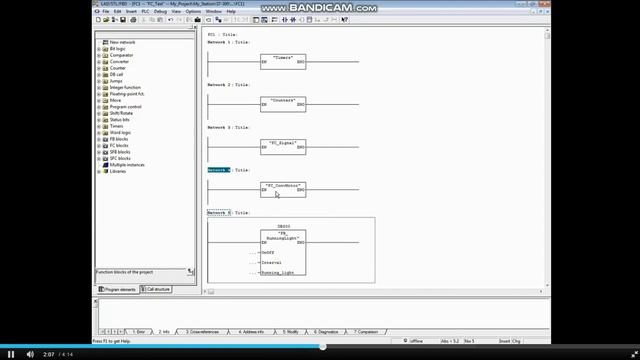The width and height of the screenshot is (640, 360).
Task: Click the Network 5 label
Action: (219, 213)
